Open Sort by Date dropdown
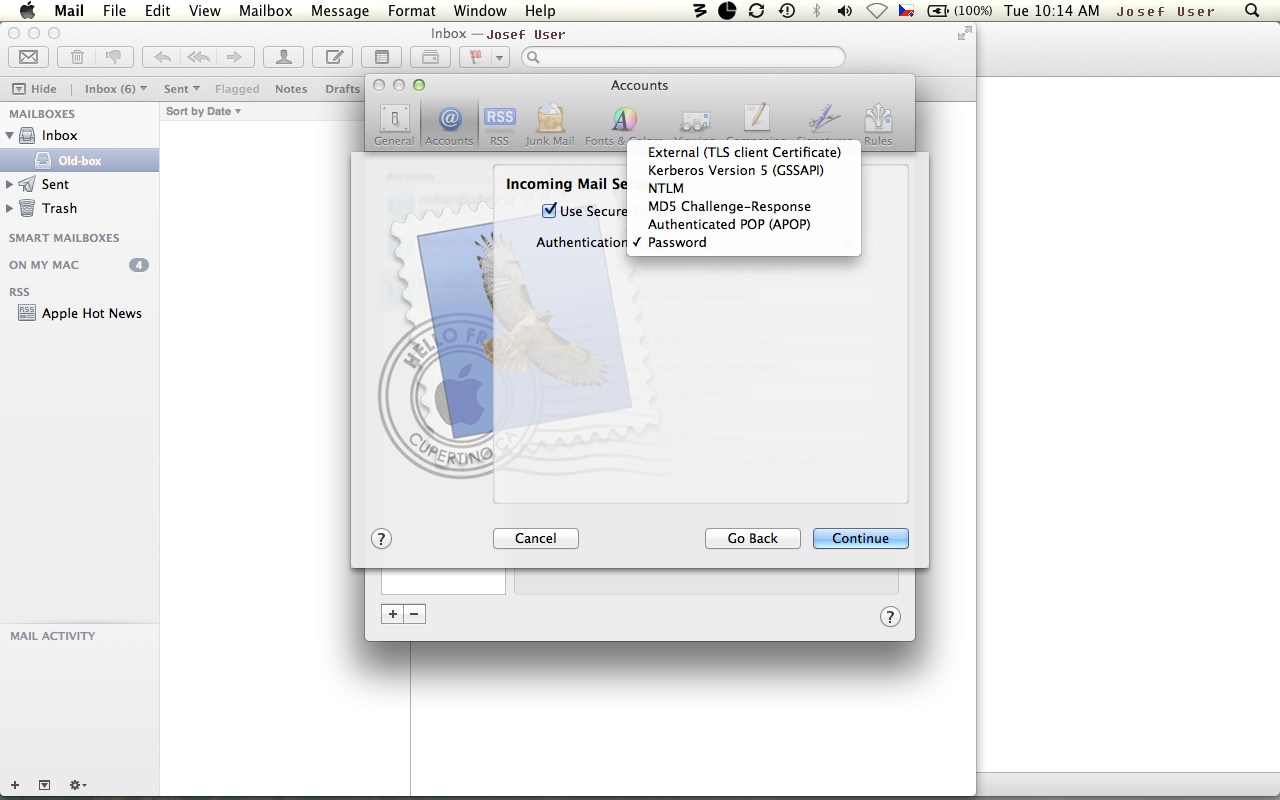 pyautogui.click(x=203, y=111)
